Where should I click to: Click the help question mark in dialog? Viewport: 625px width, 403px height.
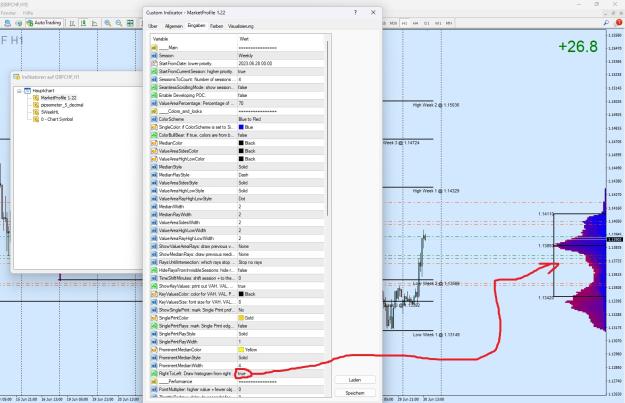click(x=355, y=12)
